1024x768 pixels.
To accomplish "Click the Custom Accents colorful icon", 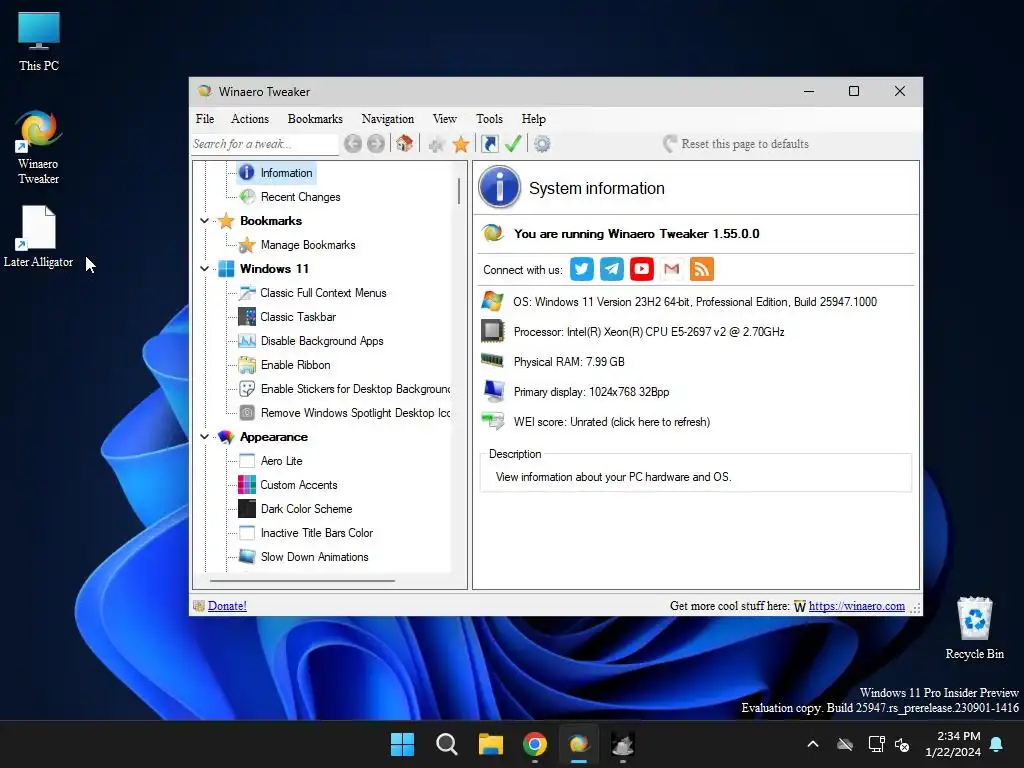I will coord(247,485).
